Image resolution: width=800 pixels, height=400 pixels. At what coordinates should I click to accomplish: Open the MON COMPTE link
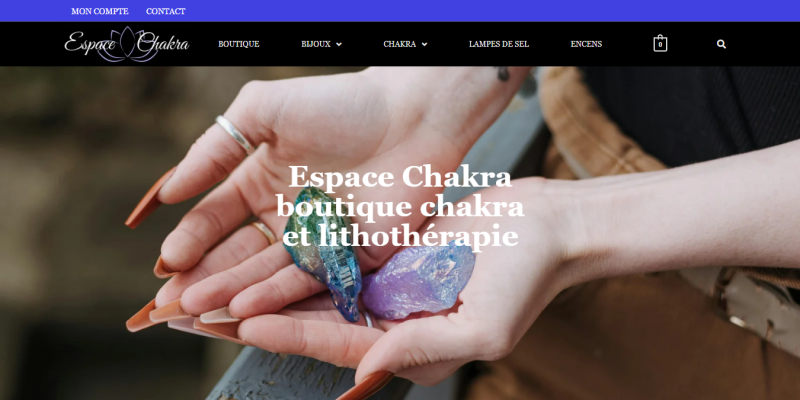tap(100, 11)
